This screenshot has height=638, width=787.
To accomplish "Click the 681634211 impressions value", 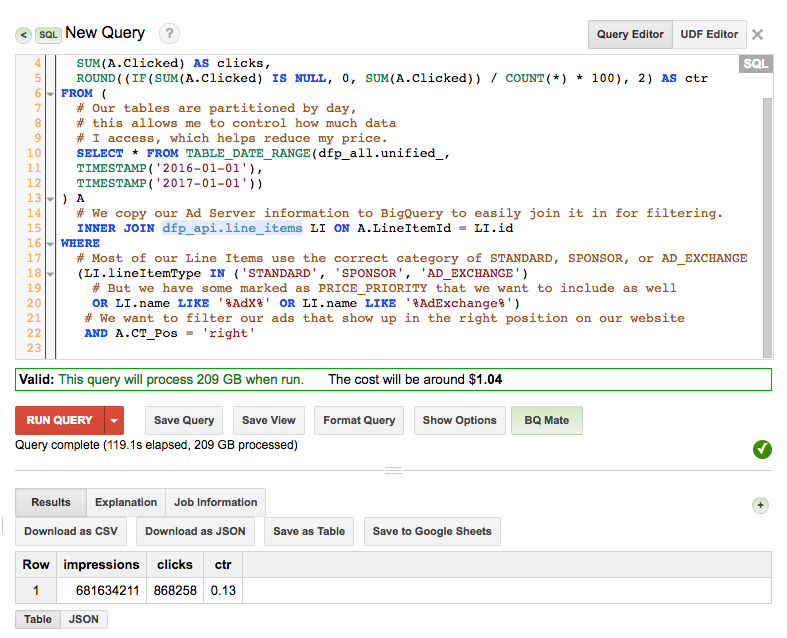I will [x=107, y=590].
